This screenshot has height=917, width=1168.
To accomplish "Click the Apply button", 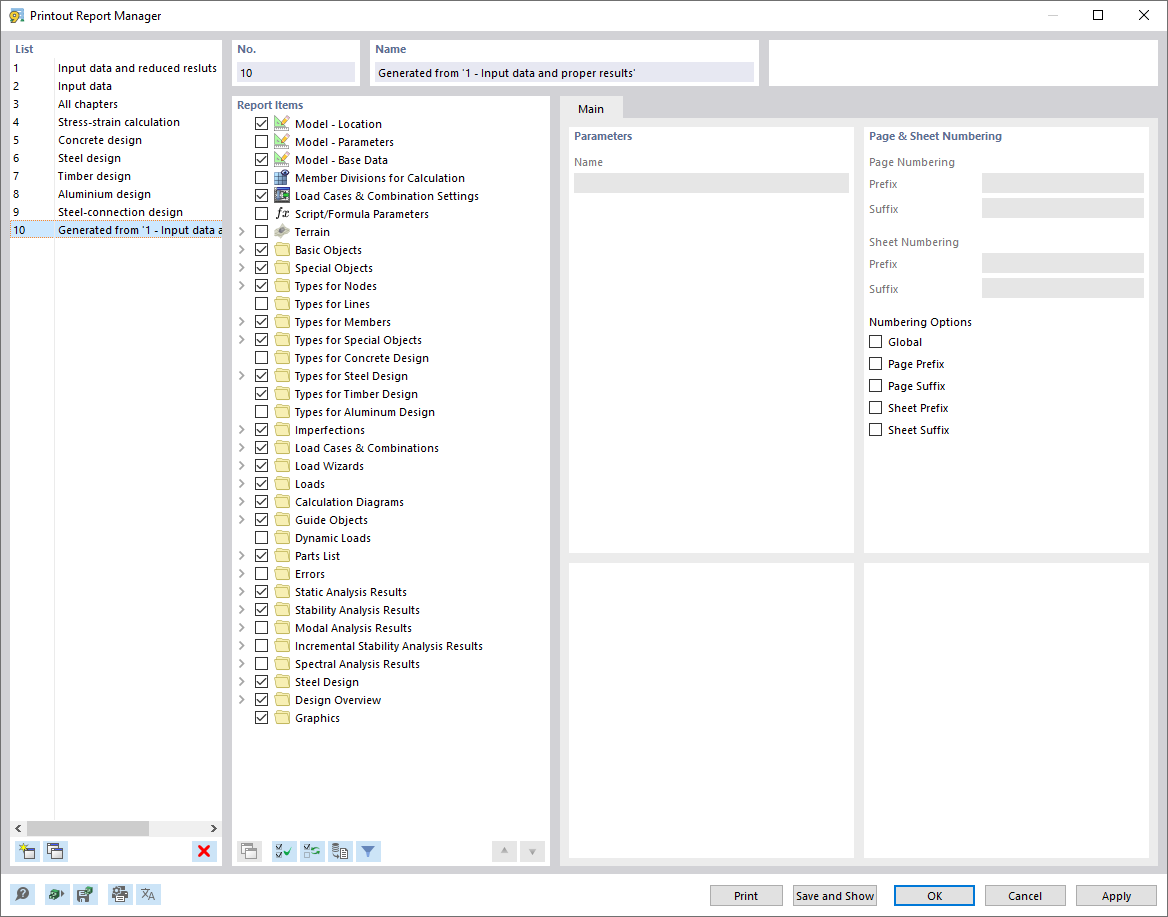I will [1116, 895].
